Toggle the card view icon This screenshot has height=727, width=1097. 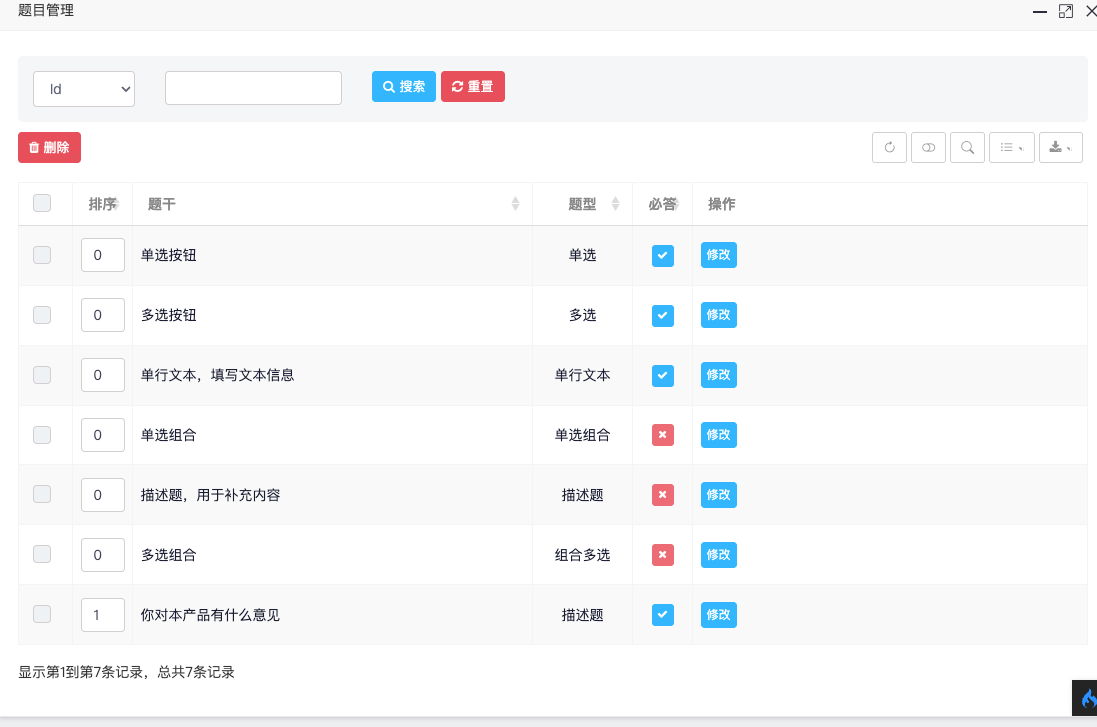928,148
